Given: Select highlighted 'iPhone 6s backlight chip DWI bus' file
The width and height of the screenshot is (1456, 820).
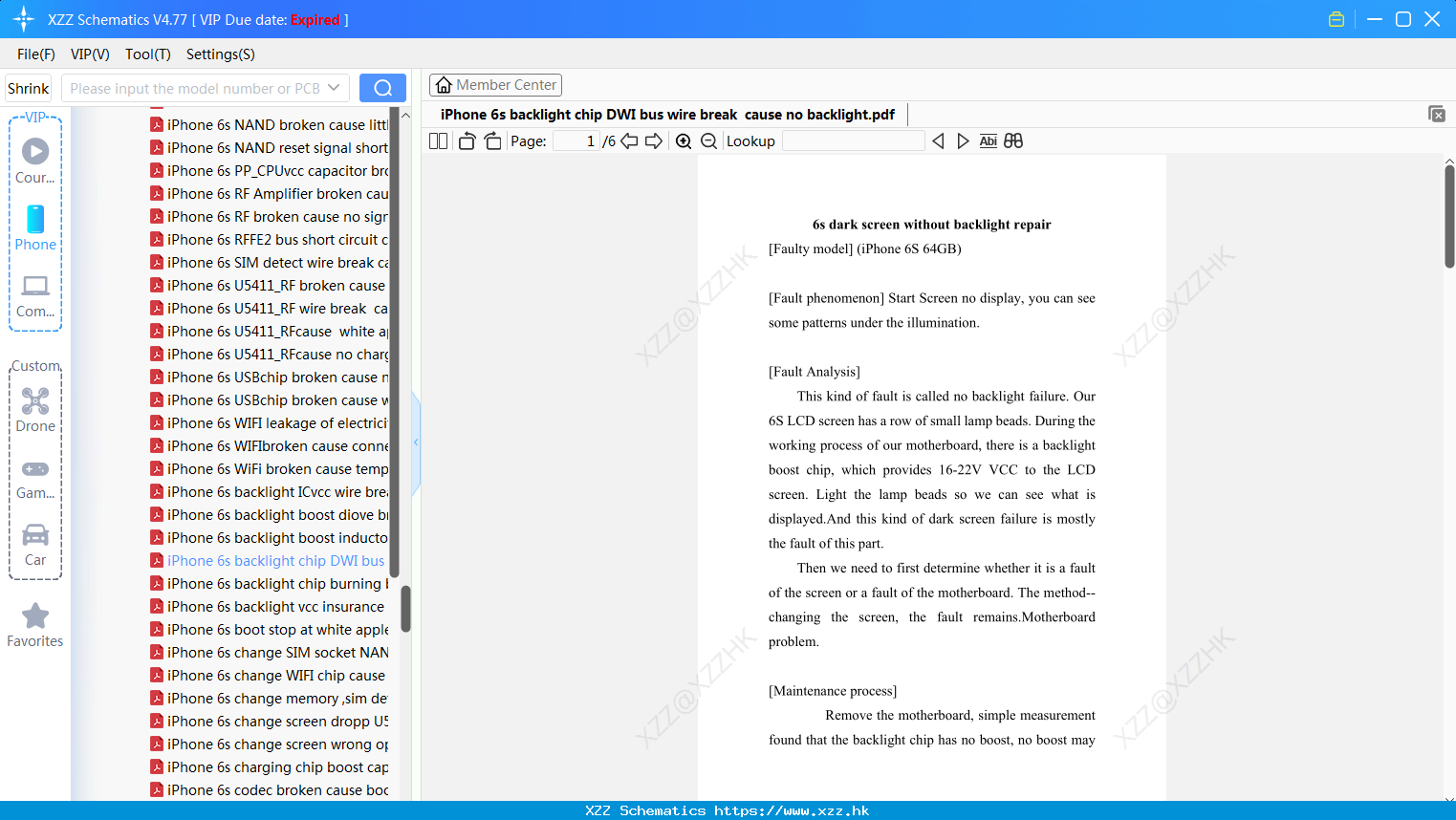Looking at the screenshot, I should (x=270, y=561).
